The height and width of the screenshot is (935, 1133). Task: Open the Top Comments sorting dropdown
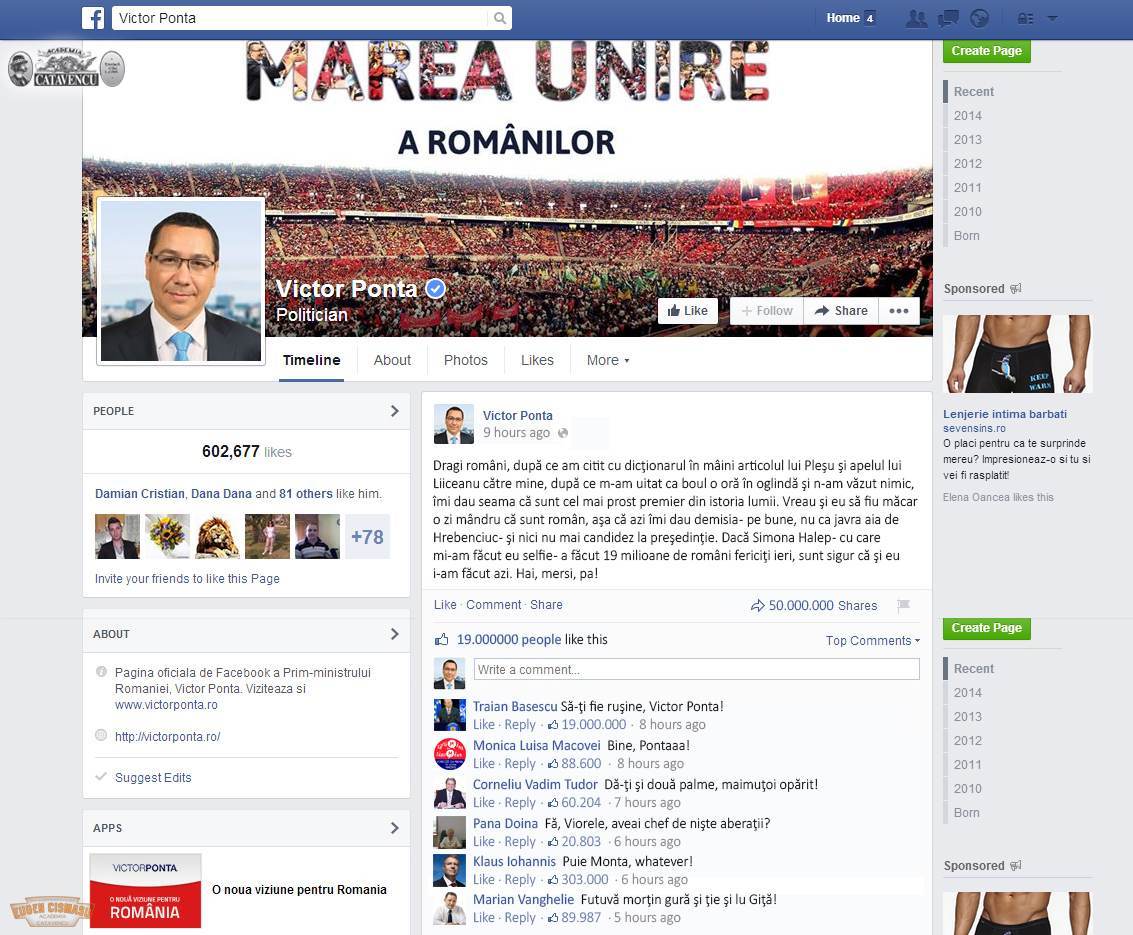click(x=873, y=641)
